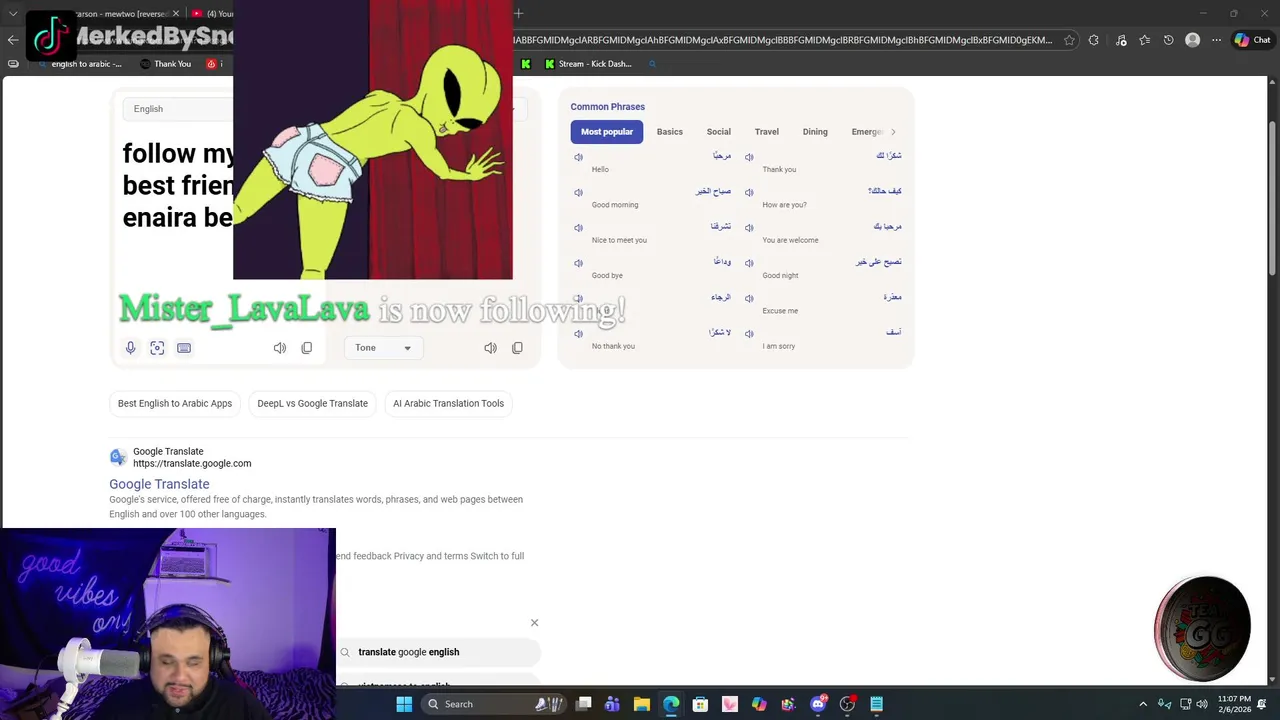Select the Travel phrases tab
The image size is (1280, 720).
tap(767, 132)
